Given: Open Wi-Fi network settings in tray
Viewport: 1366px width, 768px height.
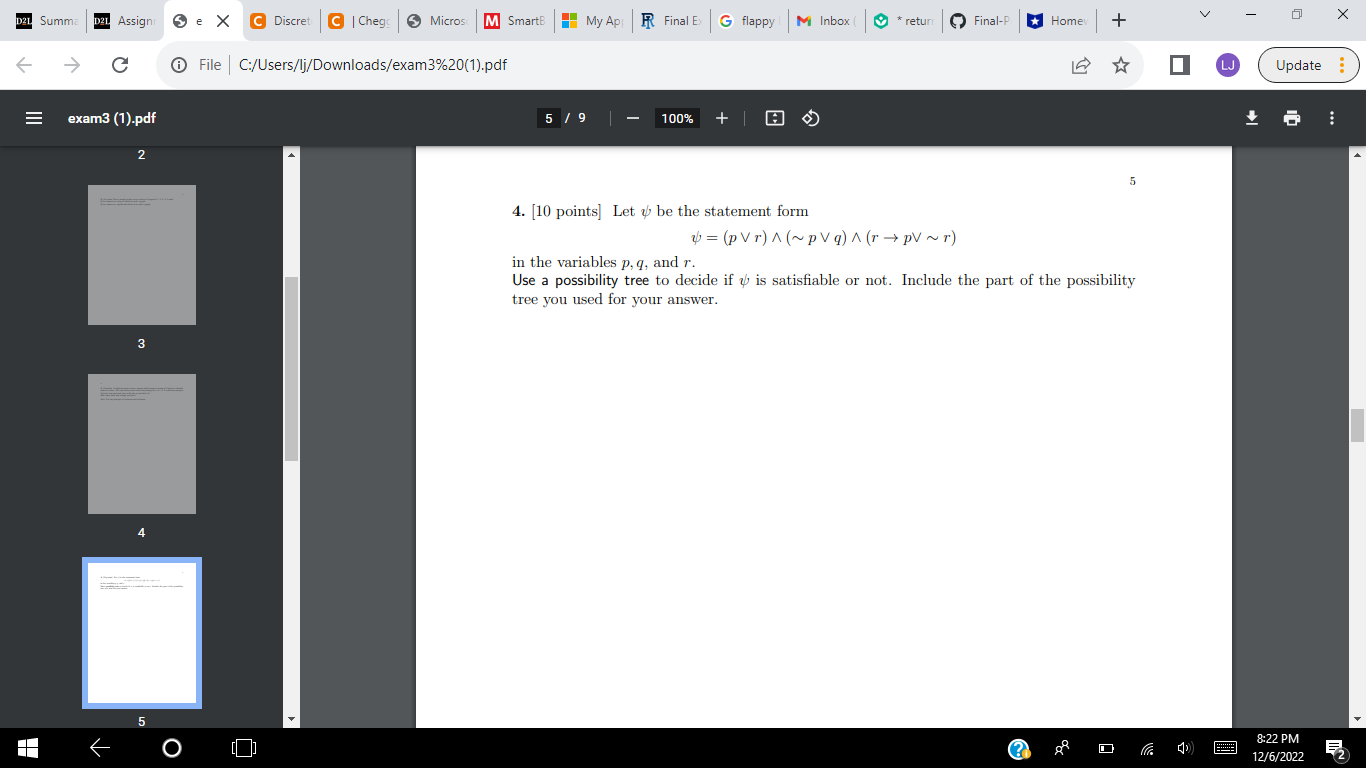Looking at the screenshot, I should 1146,748.
